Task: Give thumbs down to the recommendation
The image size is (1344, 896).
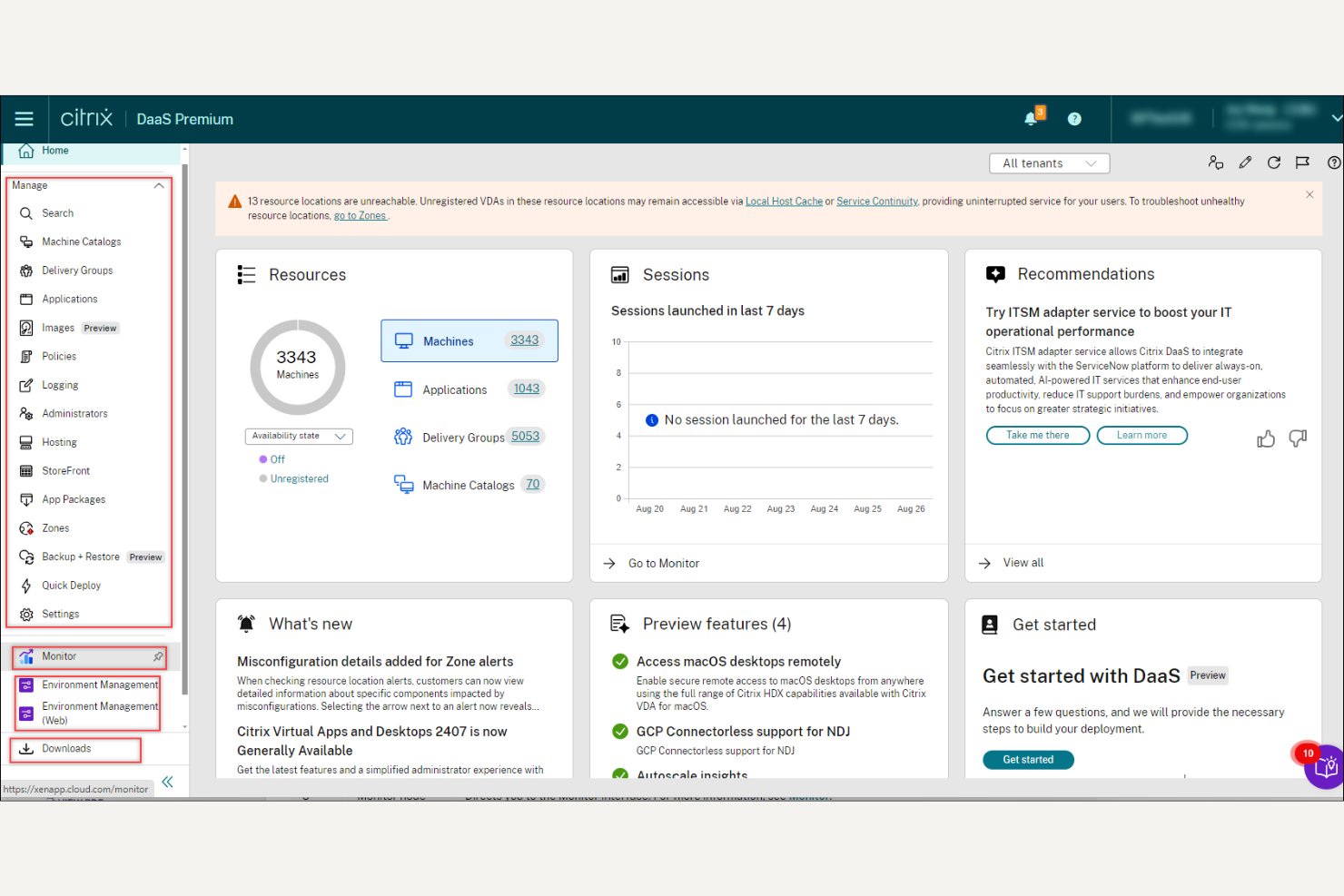Action: click(1298, 438)
